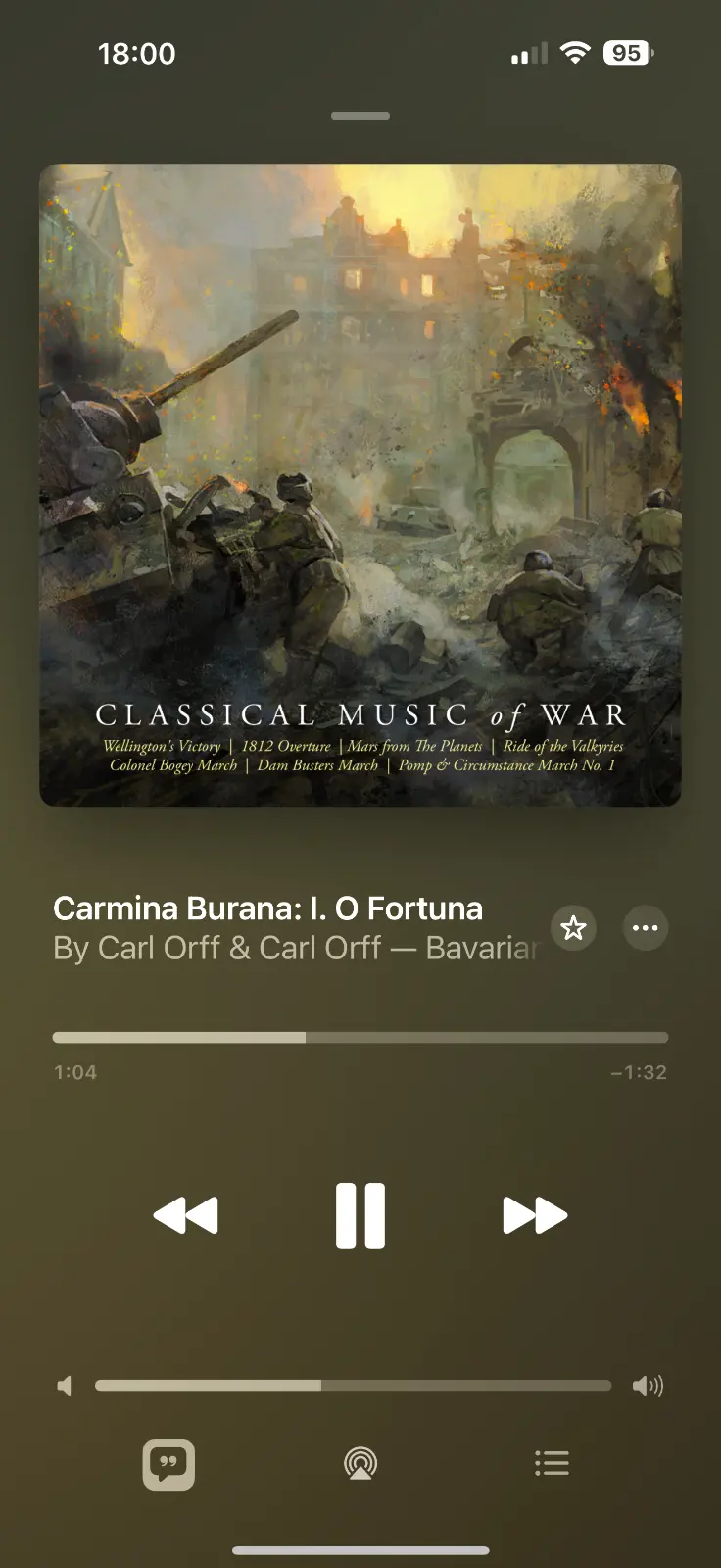Tap the top grabber to collapse player
Viewport: 721px width, 1568px height.
coord(360,116)
